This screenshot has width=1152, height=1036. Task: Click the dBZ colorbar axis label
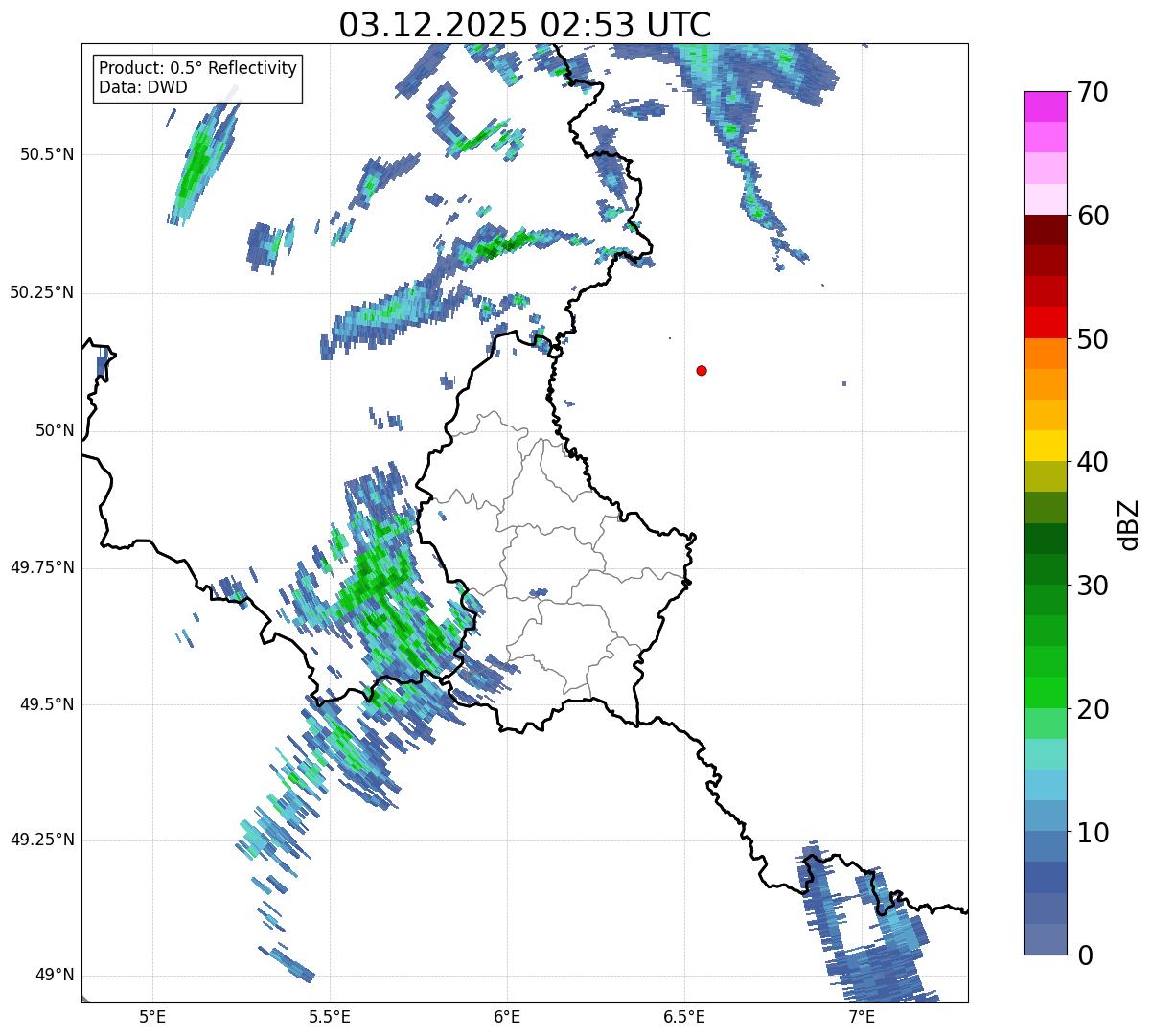coord(1129,524)
